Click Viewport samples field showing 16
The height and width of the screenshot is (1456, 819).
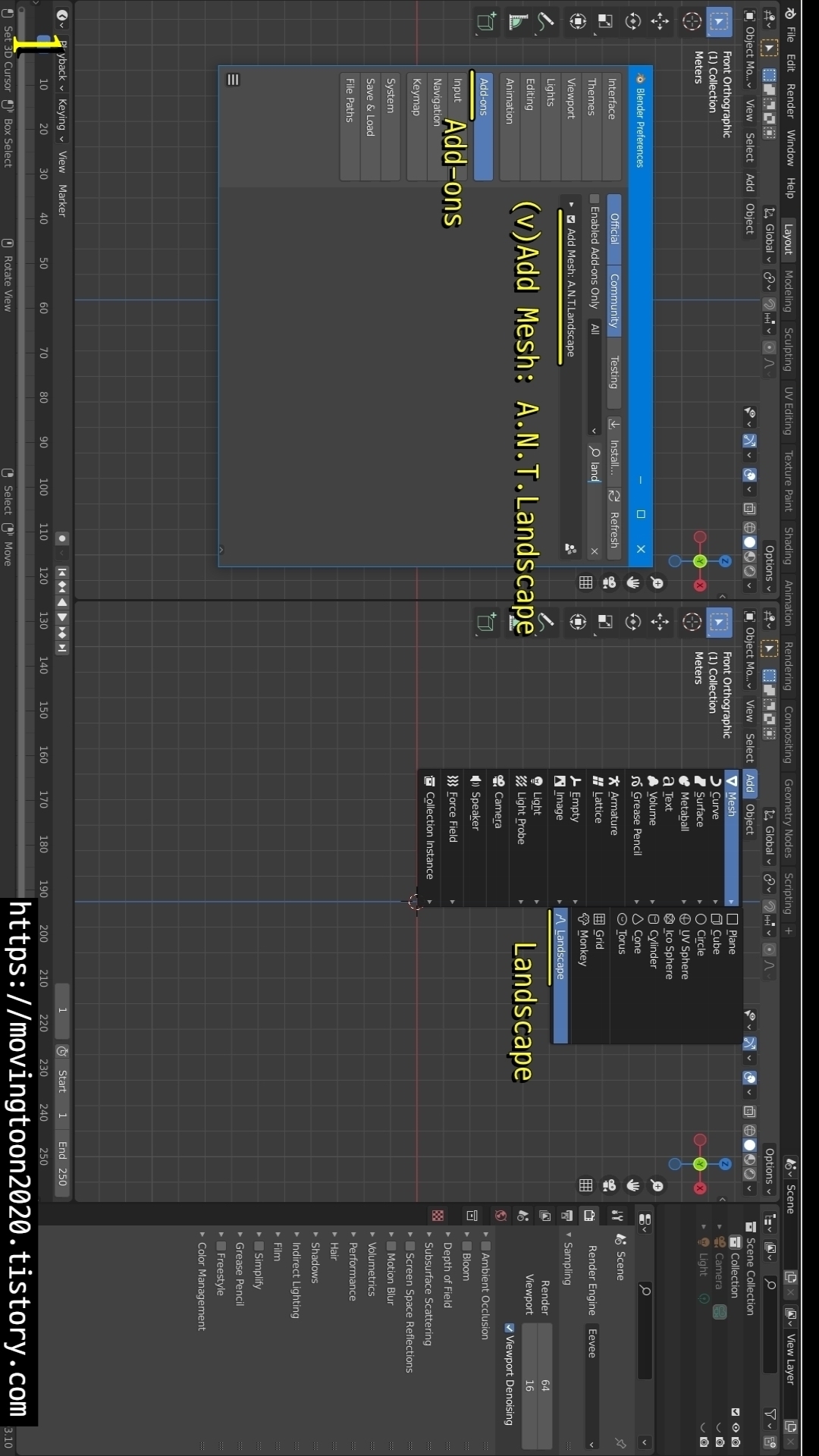point(529,1385)
